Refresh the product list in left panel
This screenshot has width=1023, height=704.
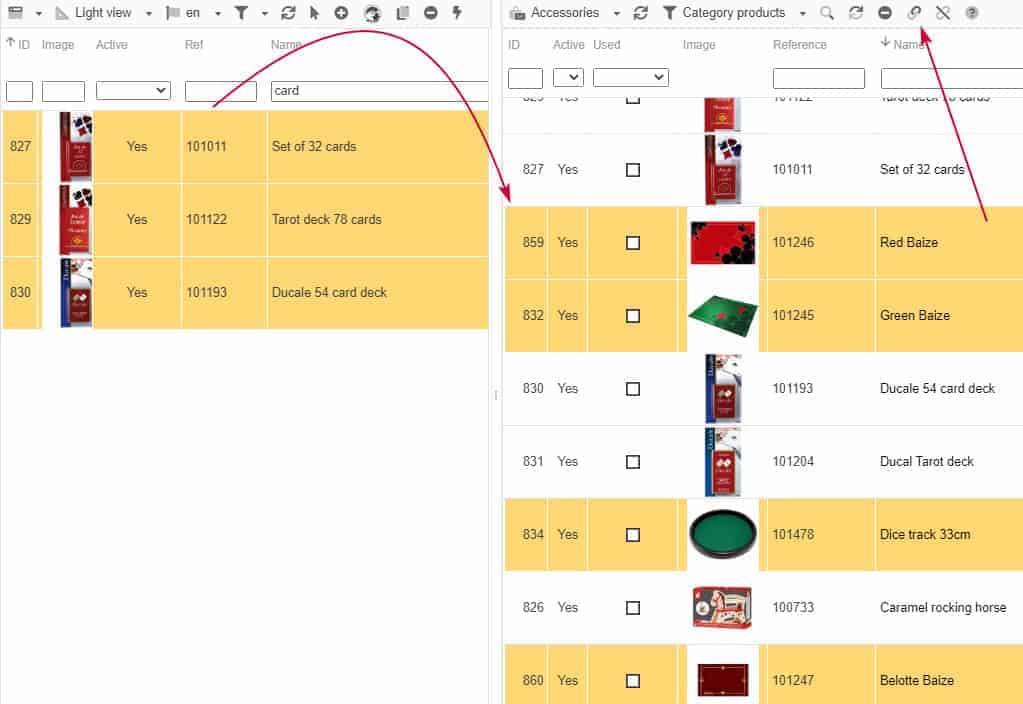click(x=288, y=13)
